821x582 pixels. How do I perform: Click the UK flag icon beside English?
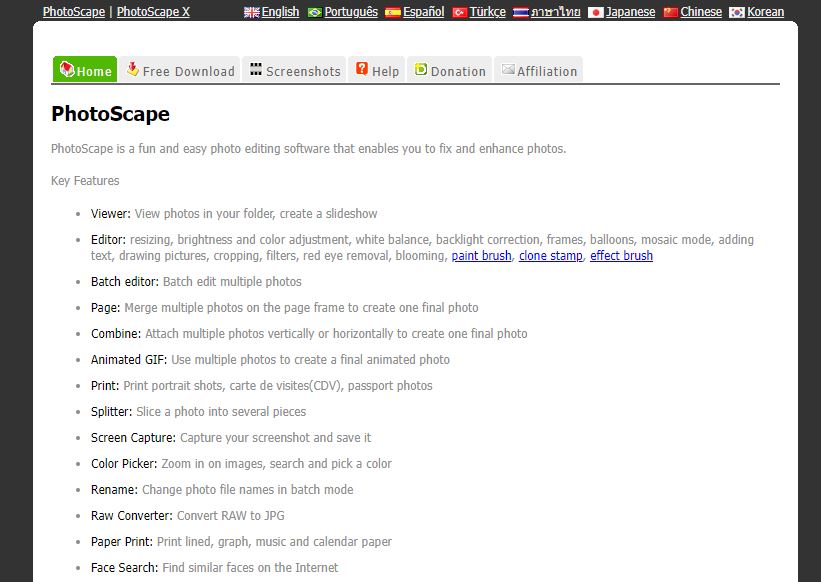[x=252, y=12]
